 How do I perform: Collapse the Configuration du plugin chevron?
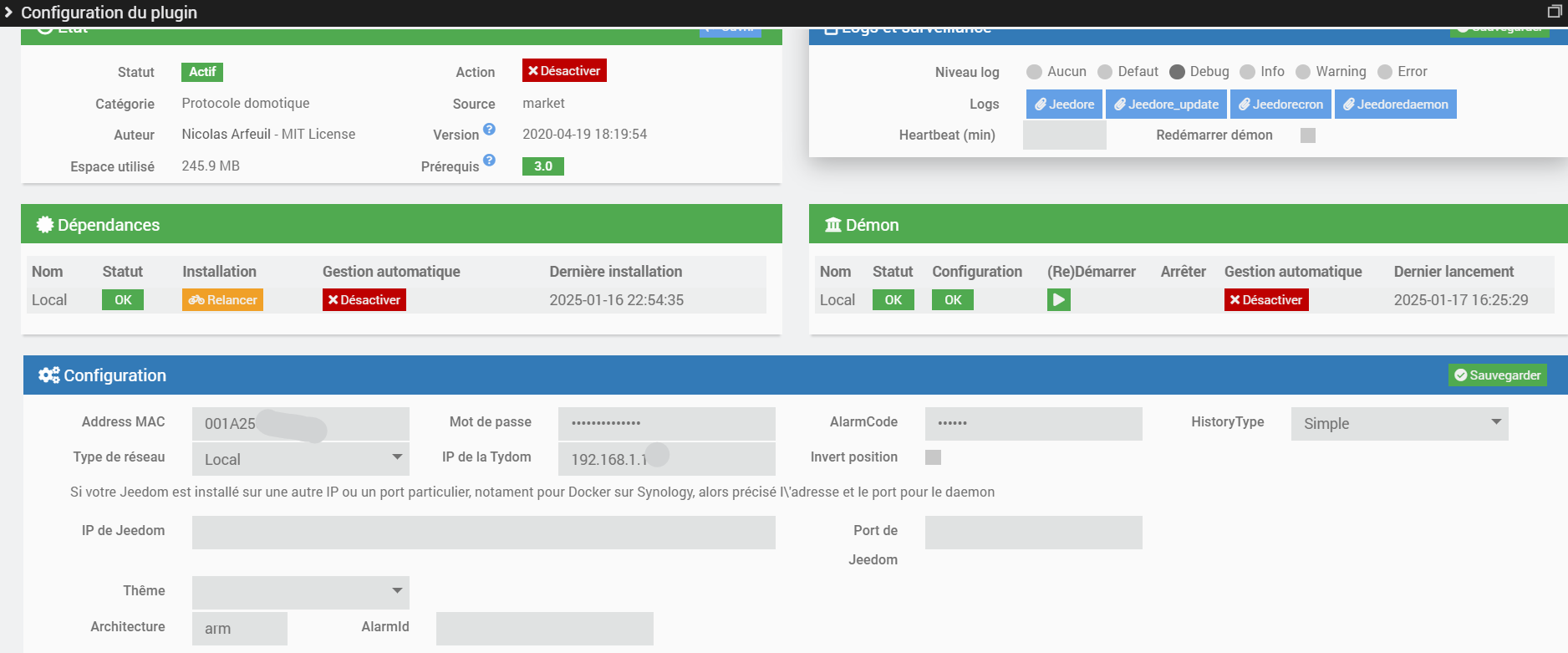pos(9,12)
